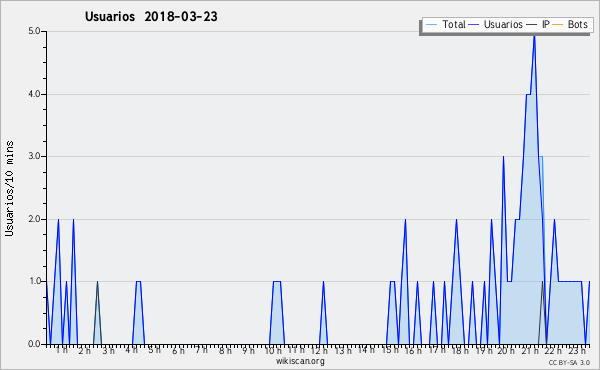Image resolution: width=600 pixels, height=370 pixels.
Task: Click the Bots legend entry
Action: pos(570,24)
